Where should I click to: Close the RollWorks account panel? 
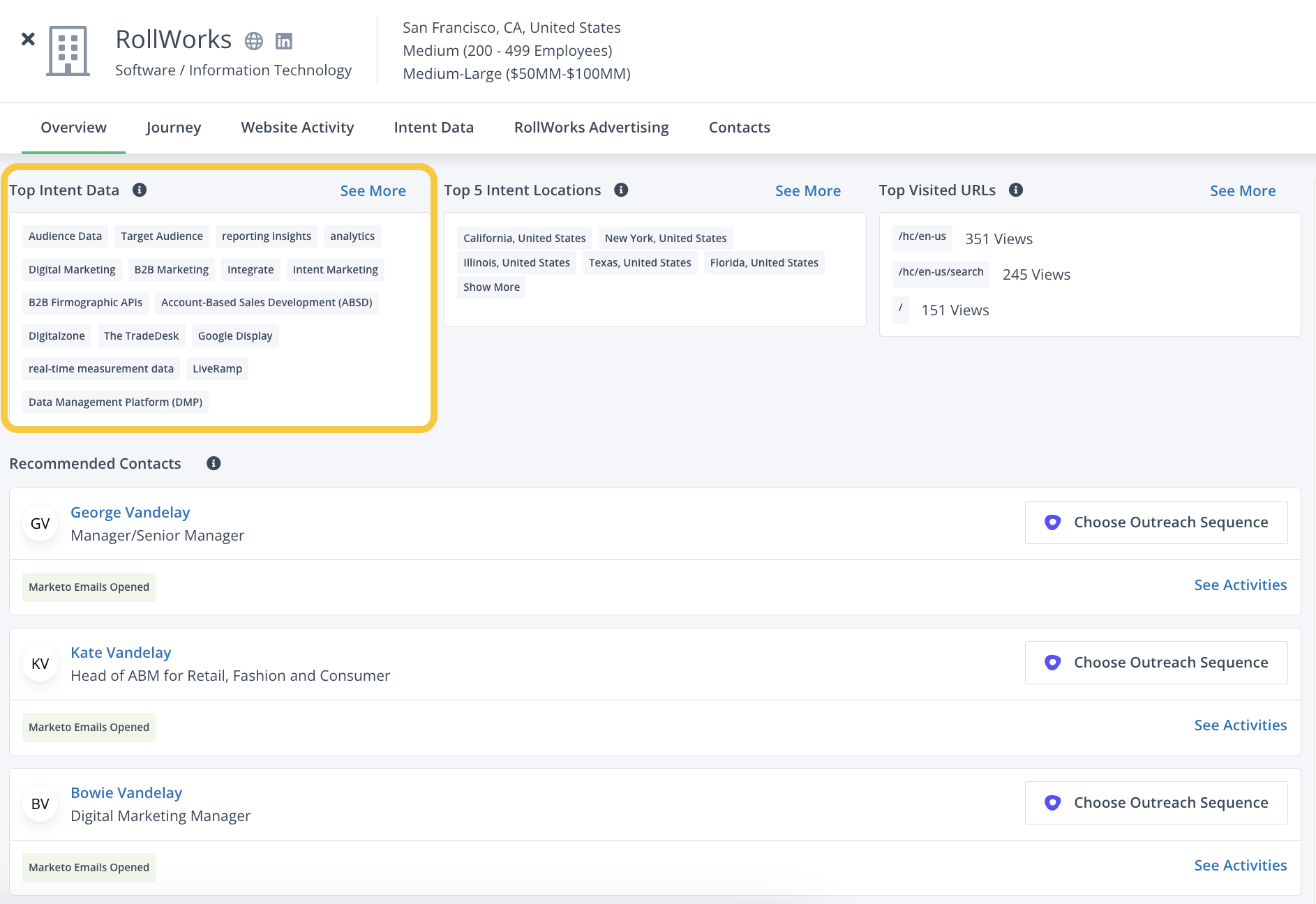click(x=28, y=39)
